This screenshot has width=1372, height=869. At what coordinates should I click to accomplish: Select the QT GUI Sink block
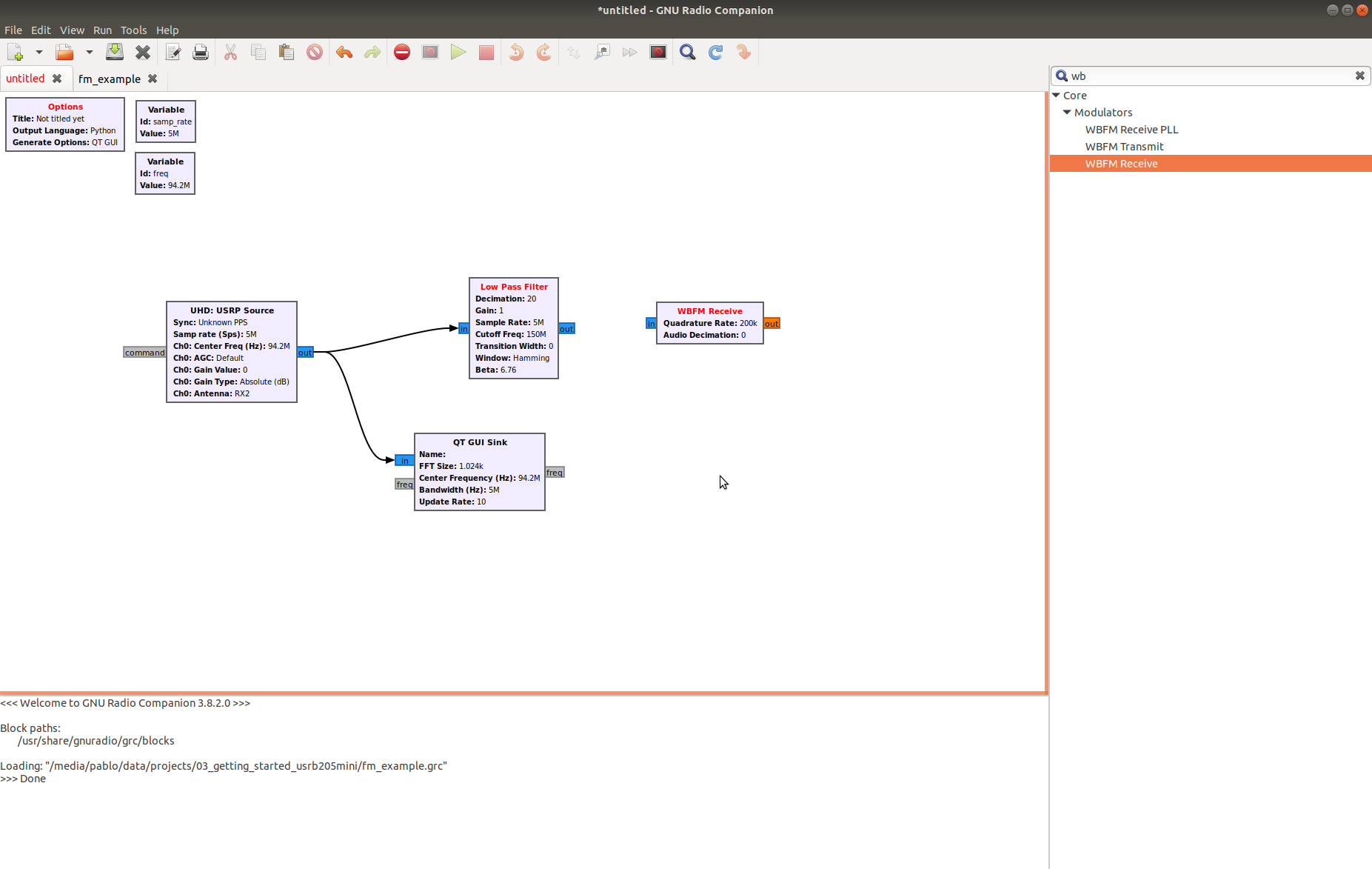click(x=480, y=472)
